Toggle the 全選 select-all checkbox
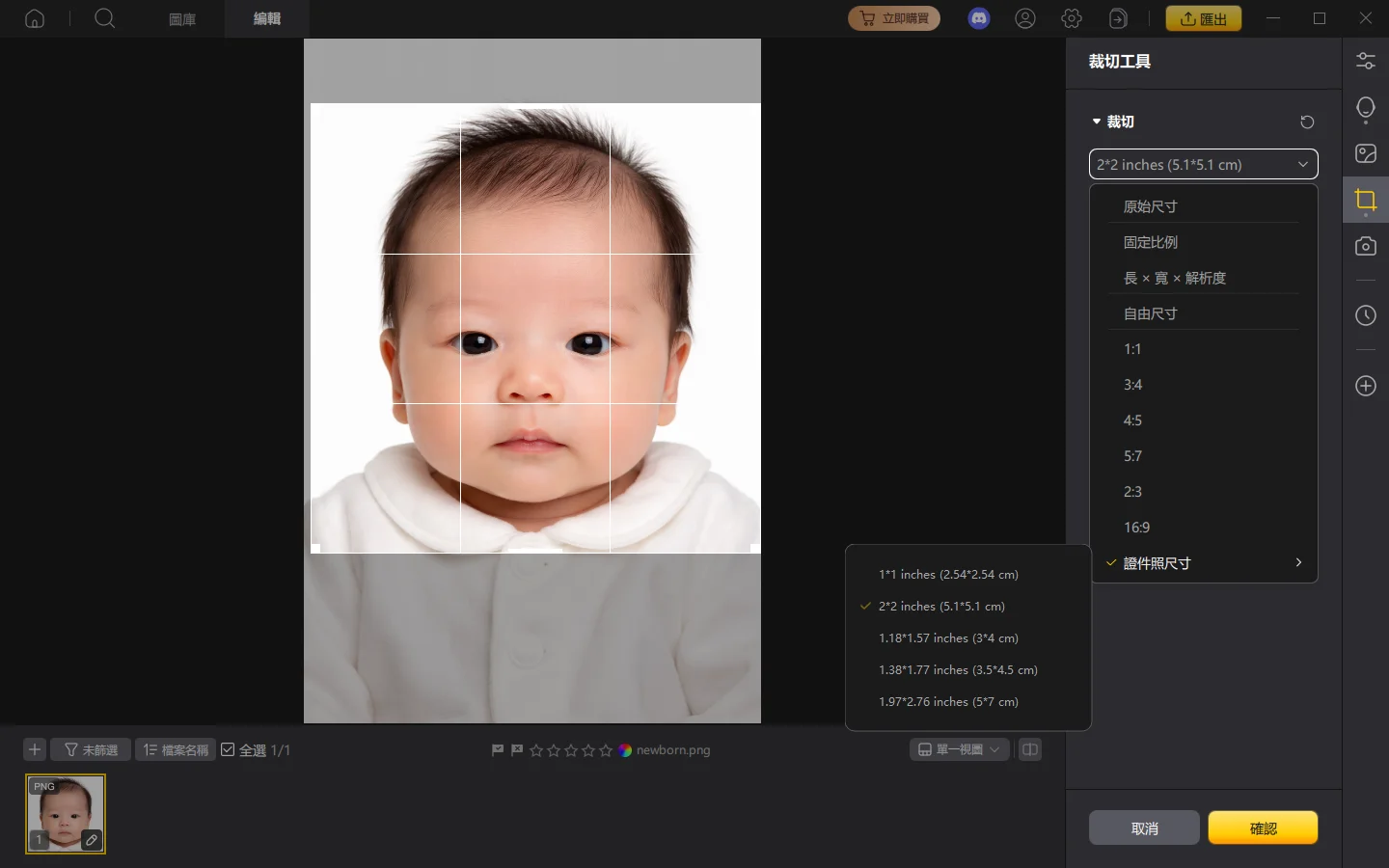This screenshot has height=868, width=1389. 229,749
